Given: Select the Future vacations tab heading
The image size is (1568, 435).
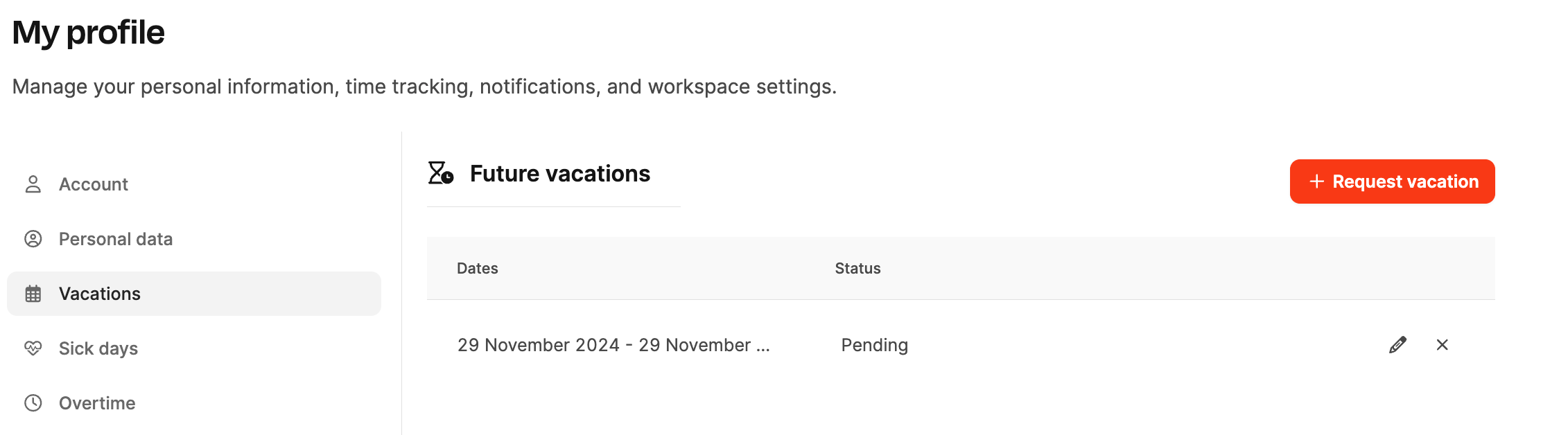Looking at the screenshot, I should pos(559,174).
